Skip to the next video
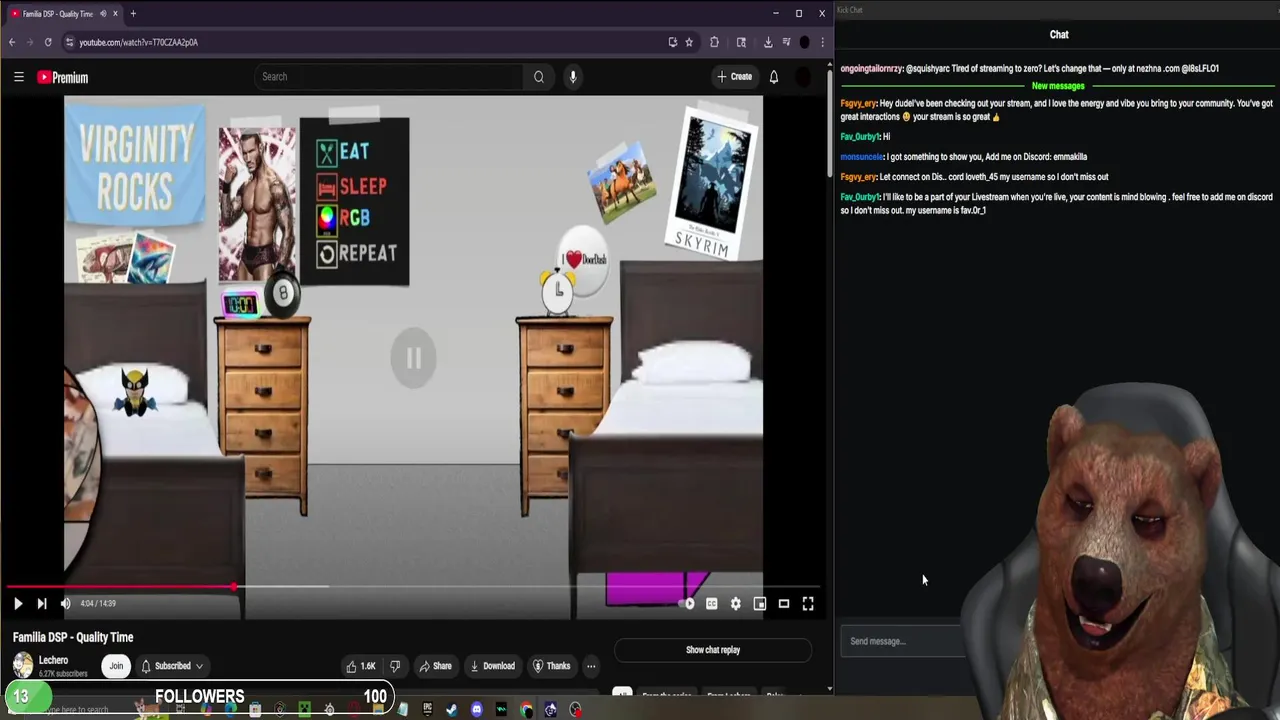Screen dimensions: 1280x720 pyautogui.click(x=42, y=603)
